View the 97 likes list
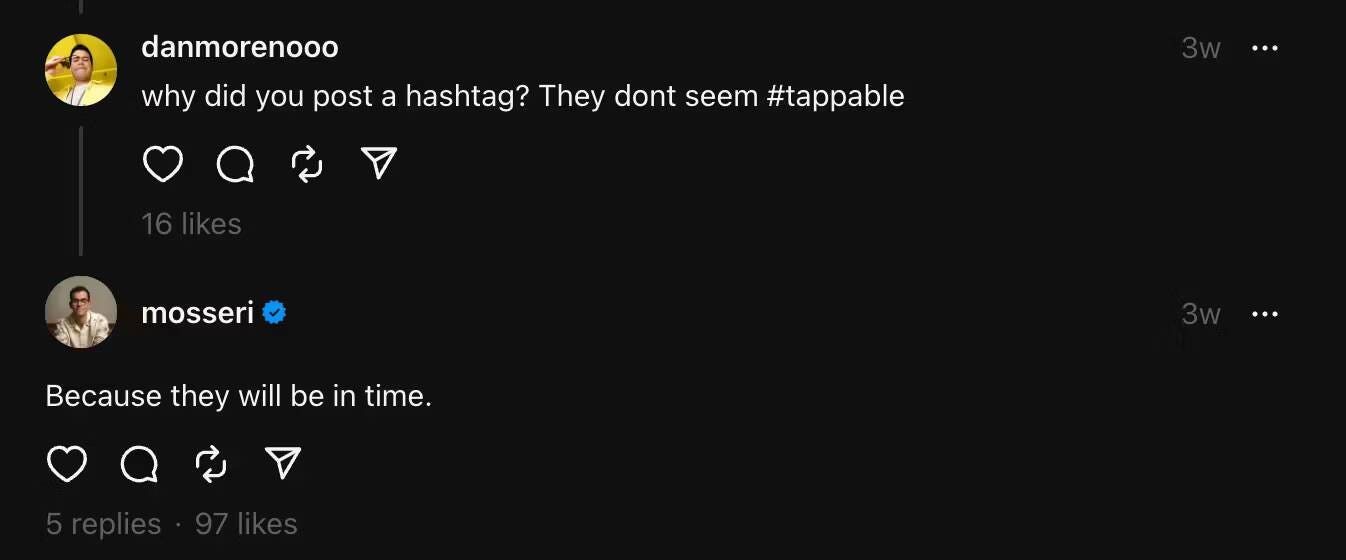 point(246,524)
